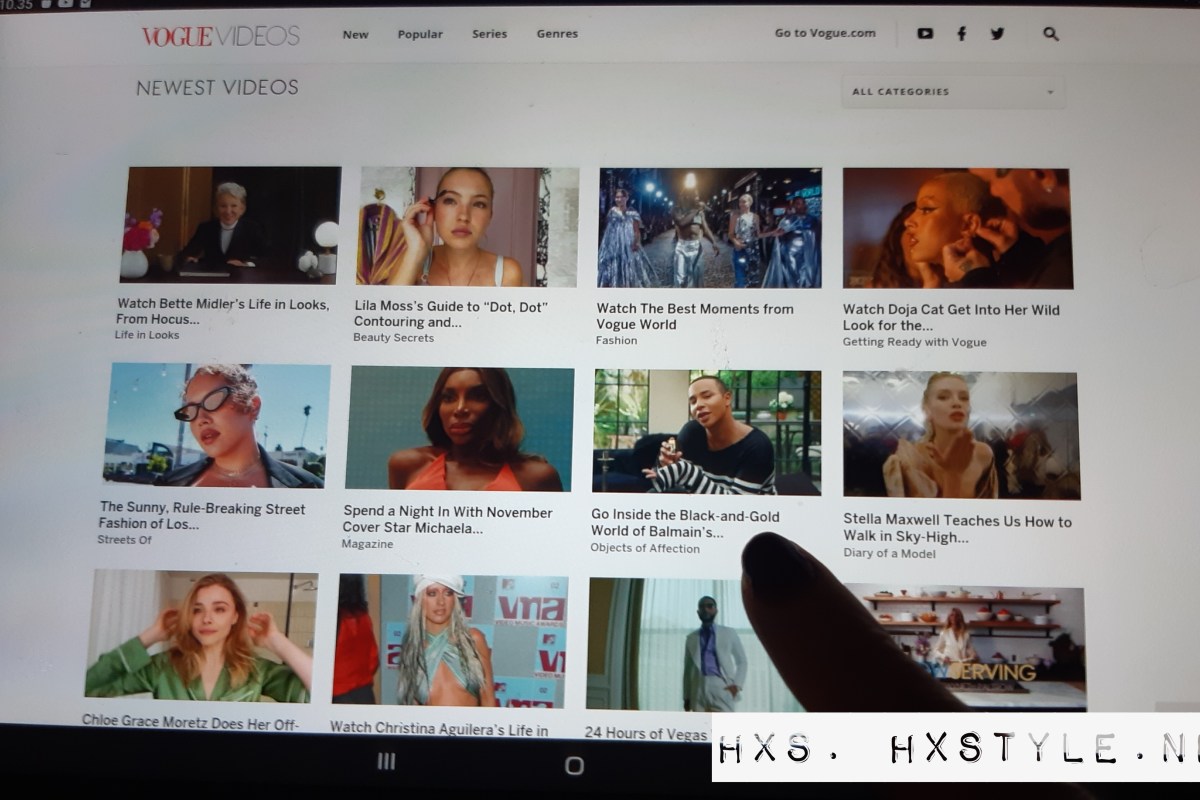Open Stella Maxwell sky-high heels title

[956, 529]
